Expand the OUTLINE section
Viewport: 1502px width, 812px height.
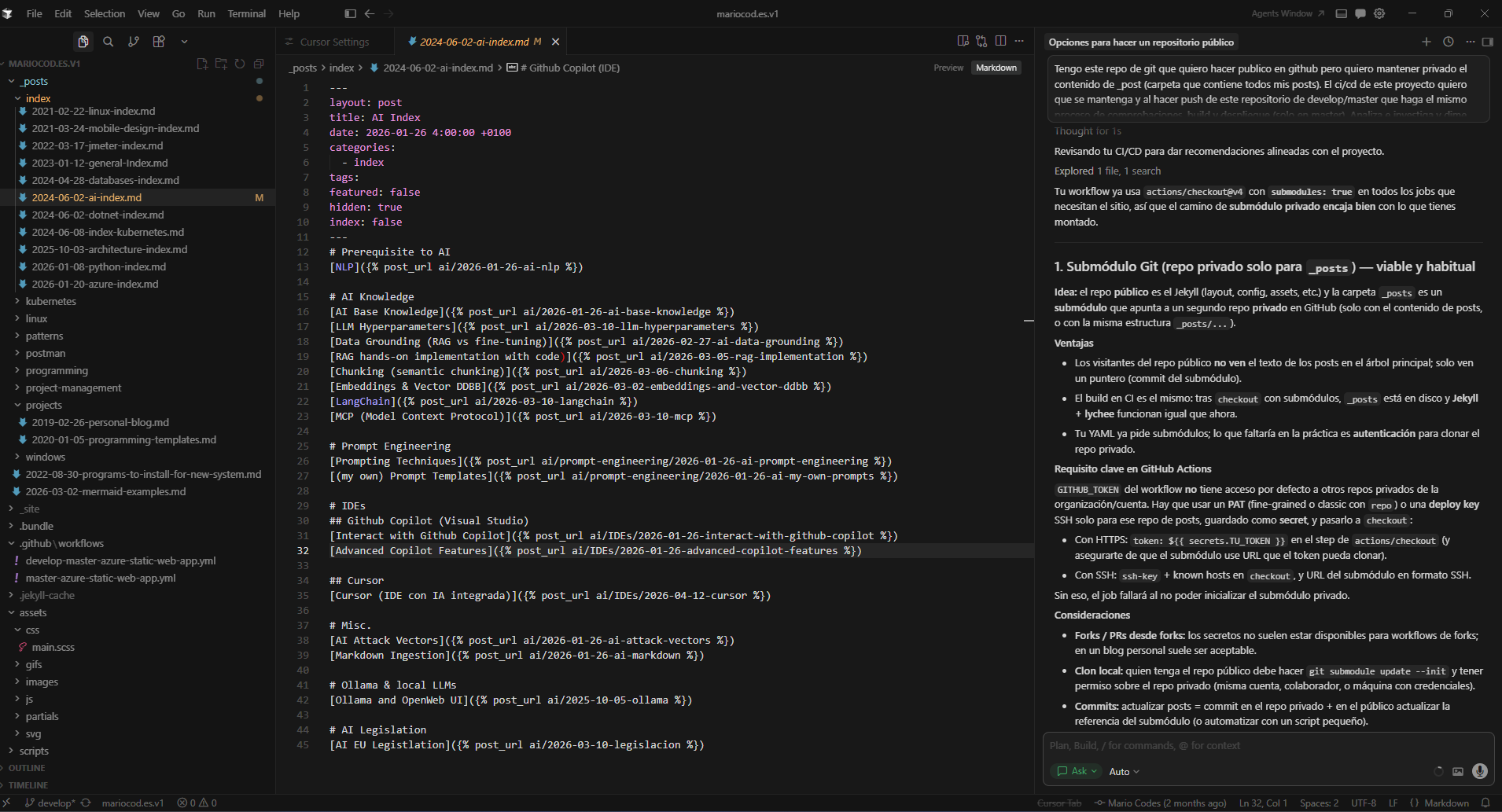(137, 768)
